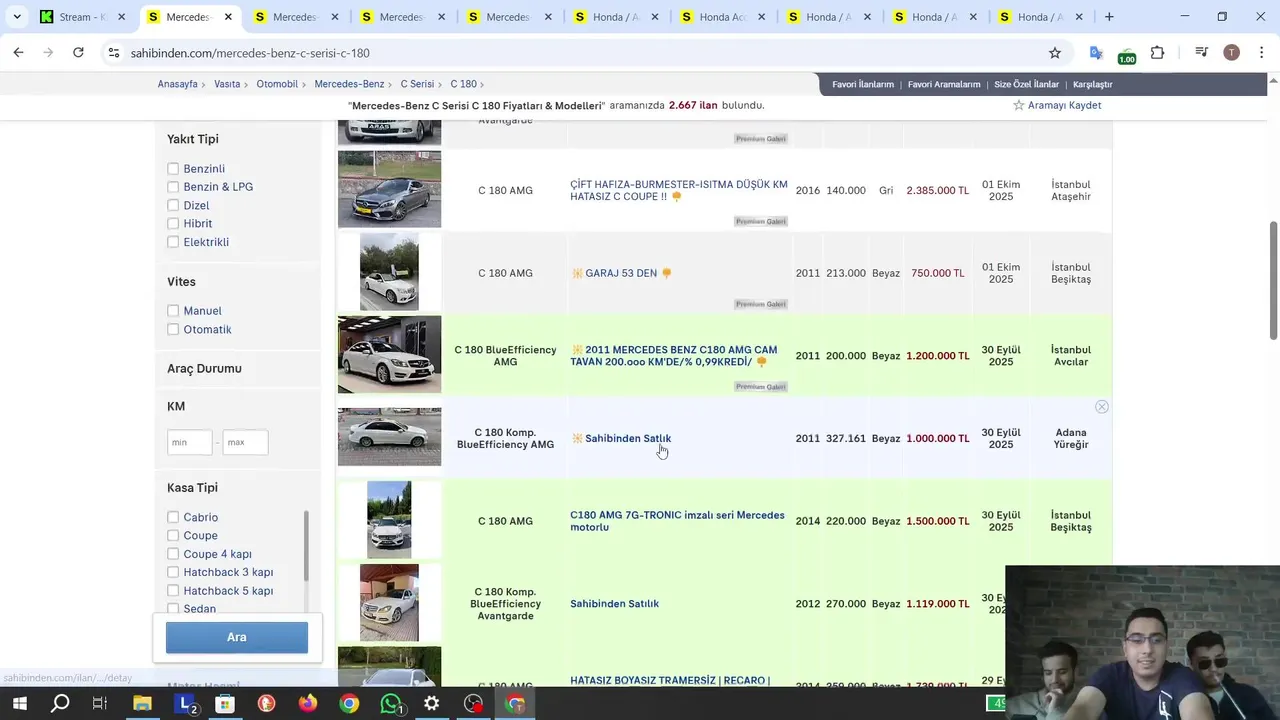
Task: Open Windows Settings gear on taskbar
Action: coord(432,704)
